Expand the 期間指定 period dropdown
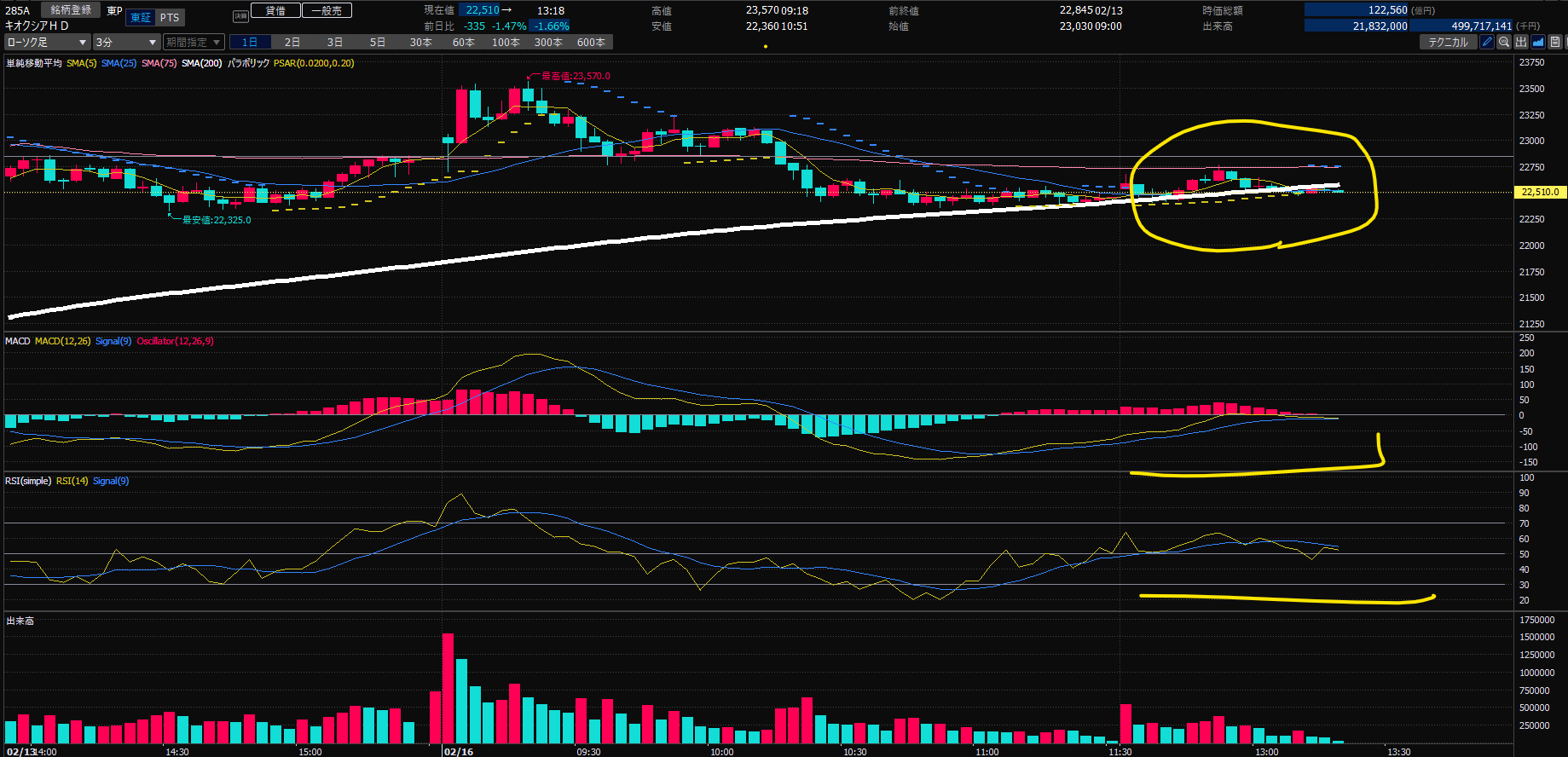Viewport: 1568px width, 757px height. pyautogui.click(x=194, y=42)
